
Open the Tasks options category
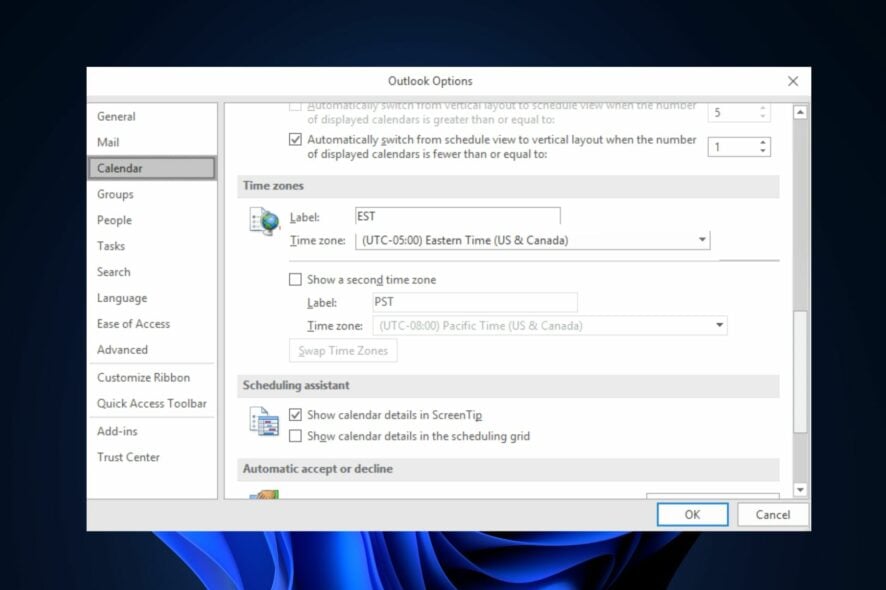[151, 246]
